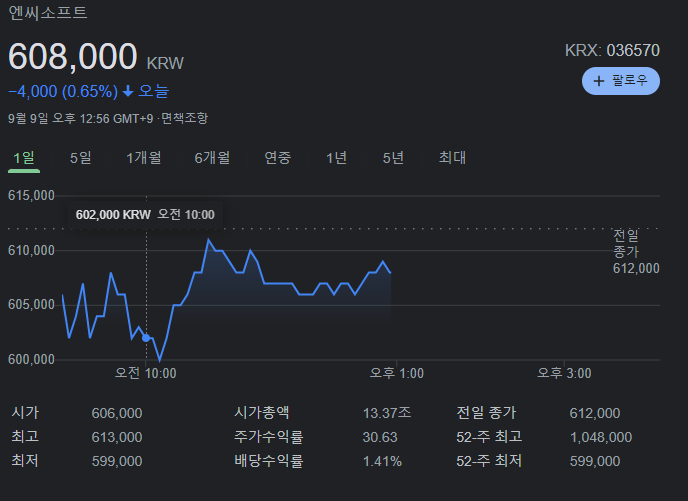Click the 오후 1:00 axis label
Screen dimensions: 688x501
397,373
